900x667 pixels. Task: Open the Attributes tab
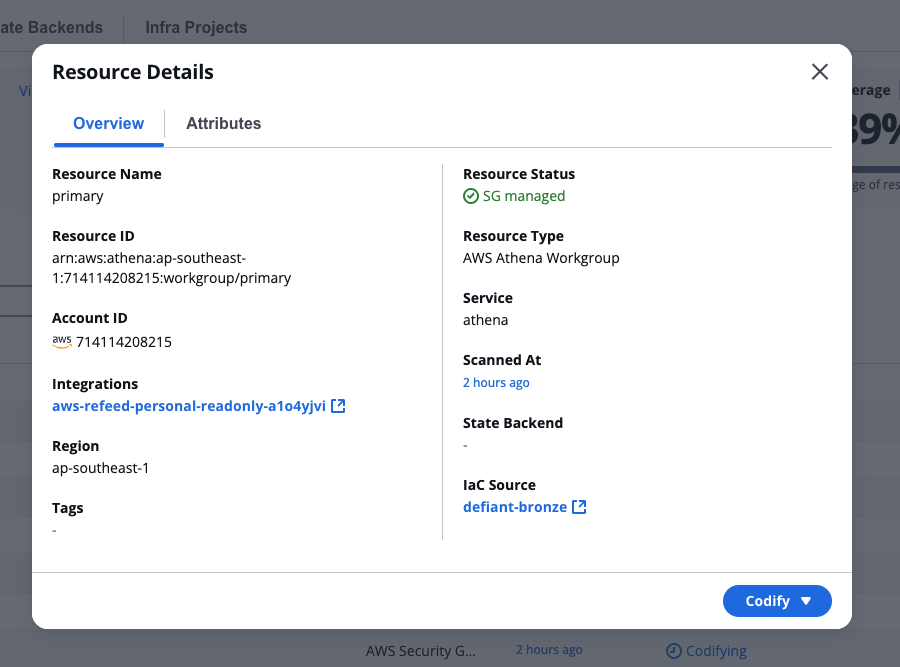[x=223, y=123]
